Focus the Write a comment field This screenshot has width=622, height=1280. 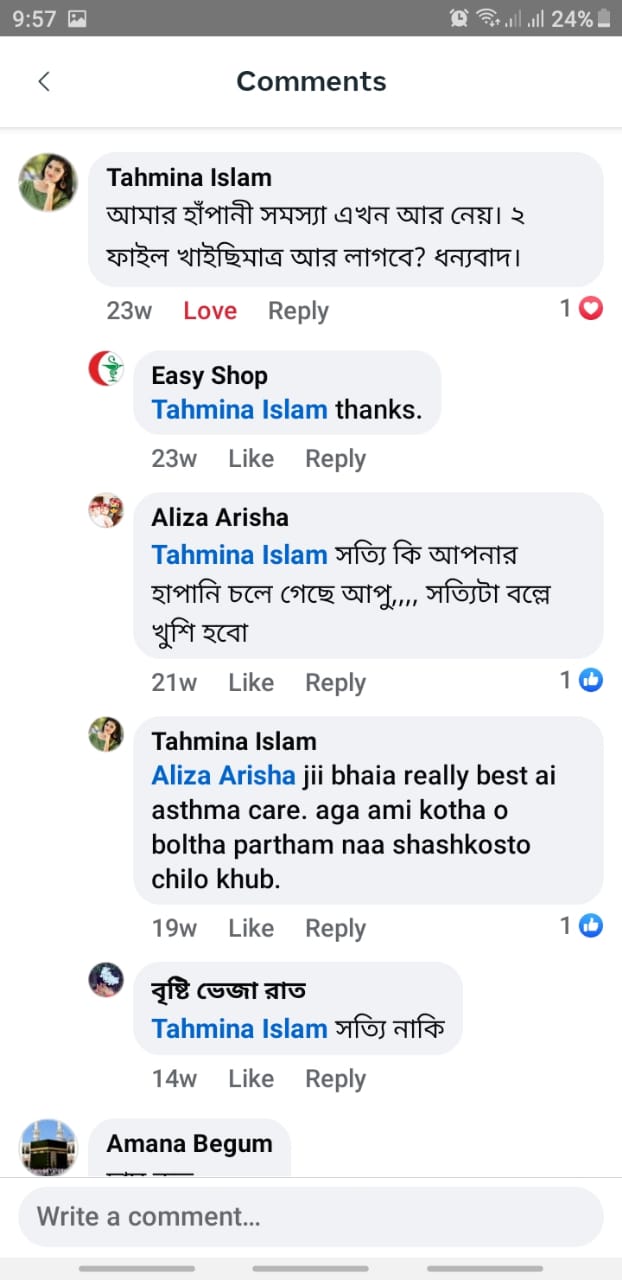tap(311, 1217)
